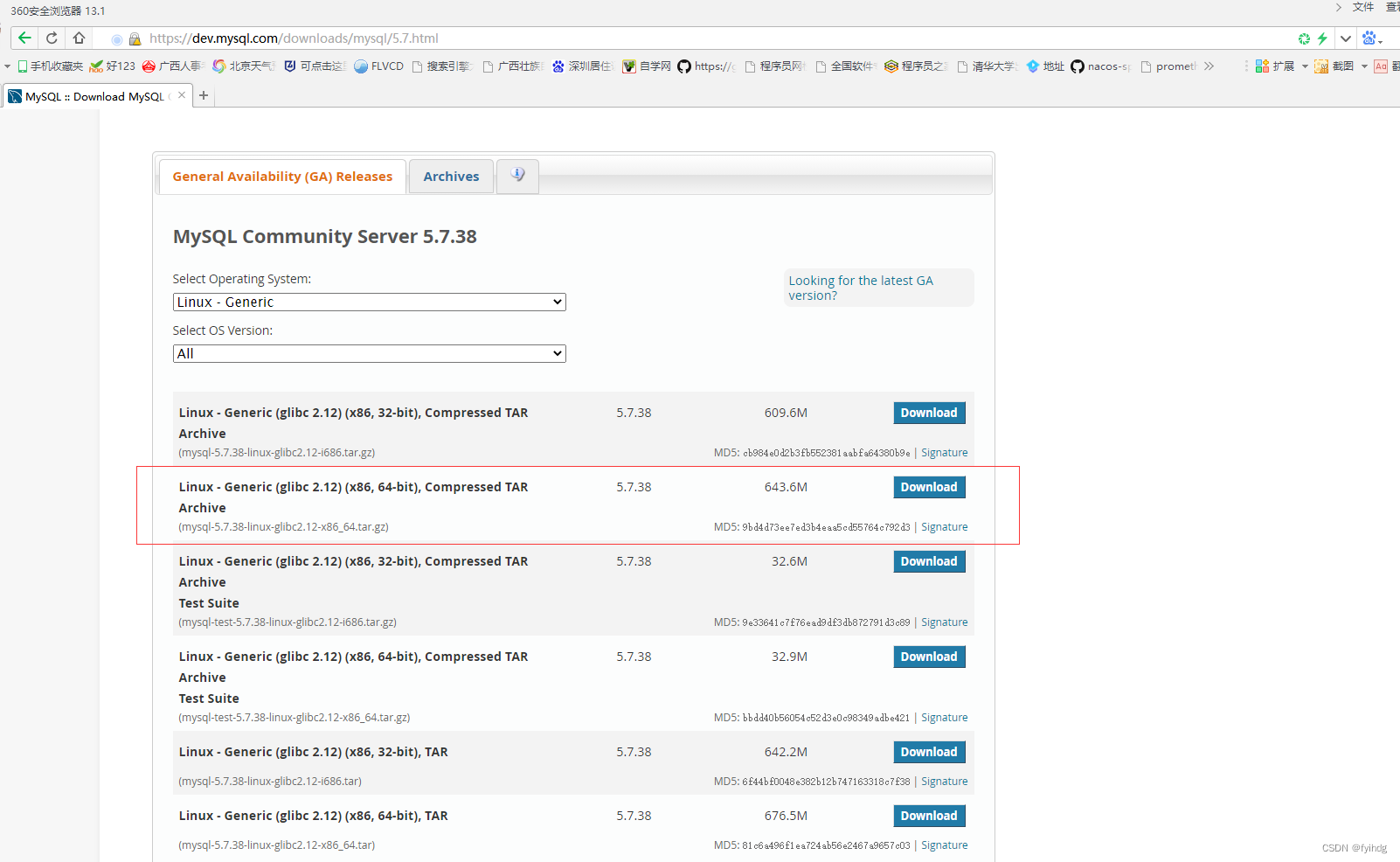The width and height of the screenshot is (1400, 862).
Task: Open Signature link for mysql-5.7.38-linux-glibc2.12-x86_64.tar.gz
Action: [x=945, y=527]
